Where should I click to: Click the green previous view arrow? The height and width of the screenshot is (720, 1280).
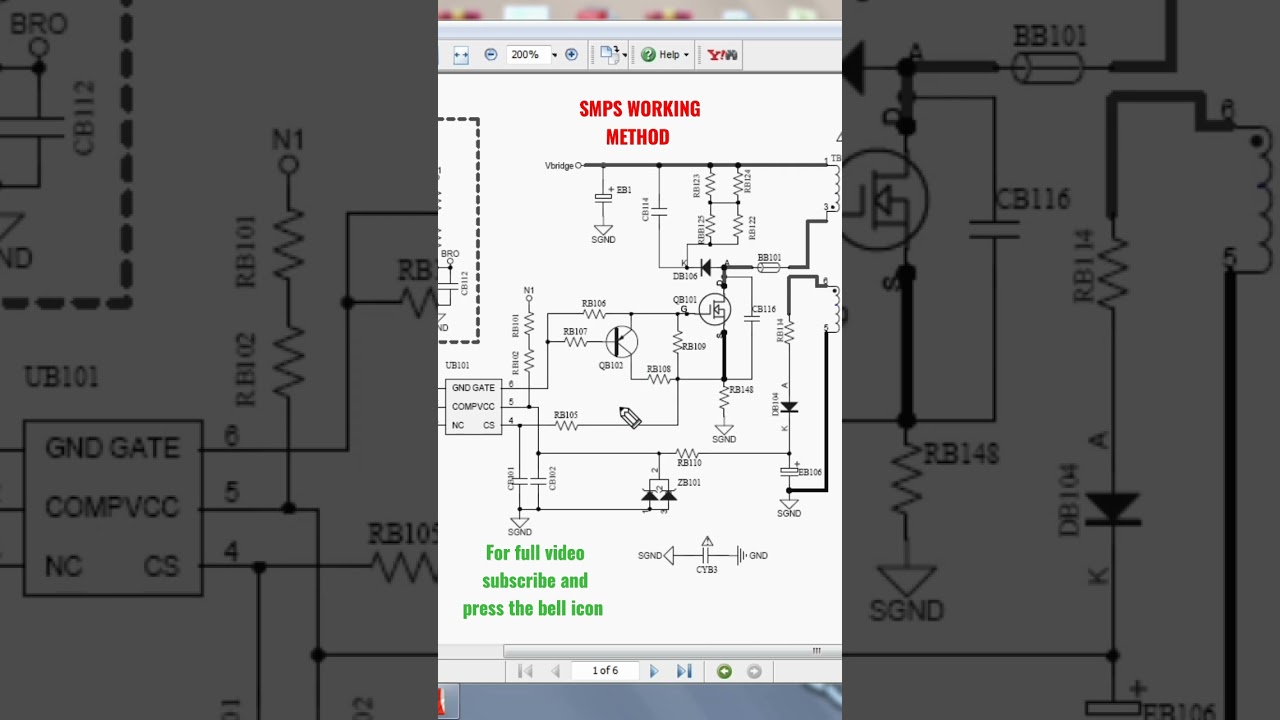[x=724, y=671]
